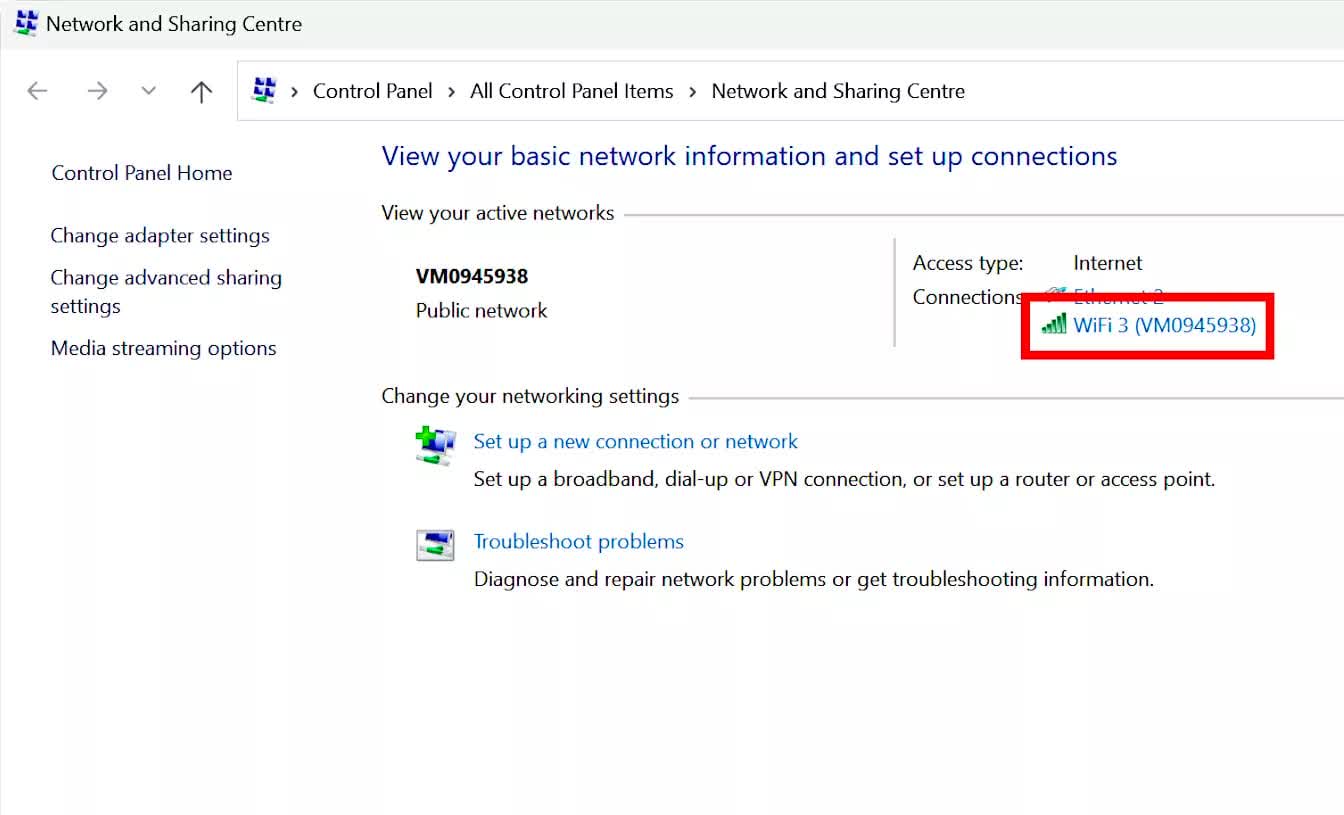
Task: Click the back navigation arrow
Action: tap(37, 91)
